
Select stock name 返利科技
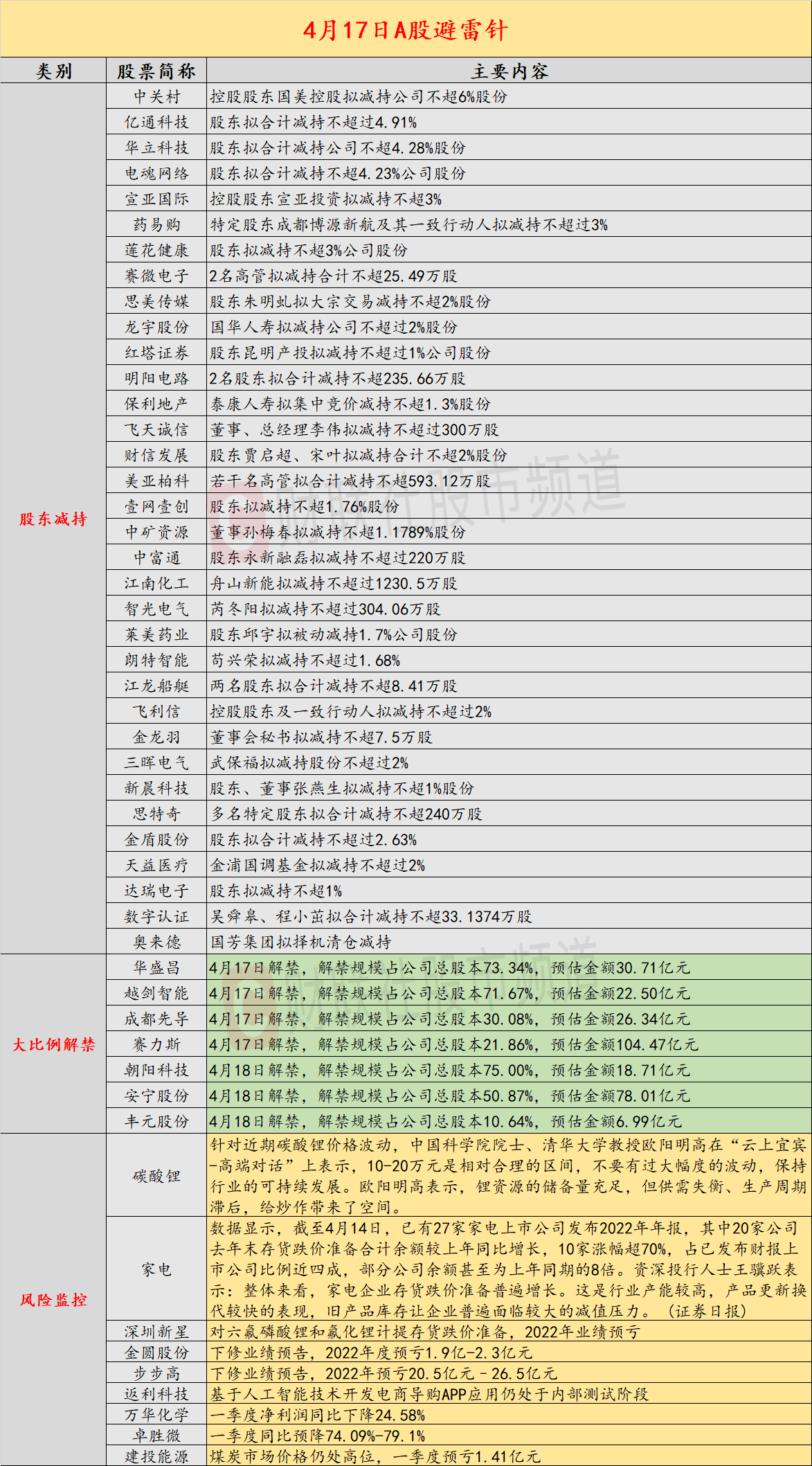tap(156, 1395)
